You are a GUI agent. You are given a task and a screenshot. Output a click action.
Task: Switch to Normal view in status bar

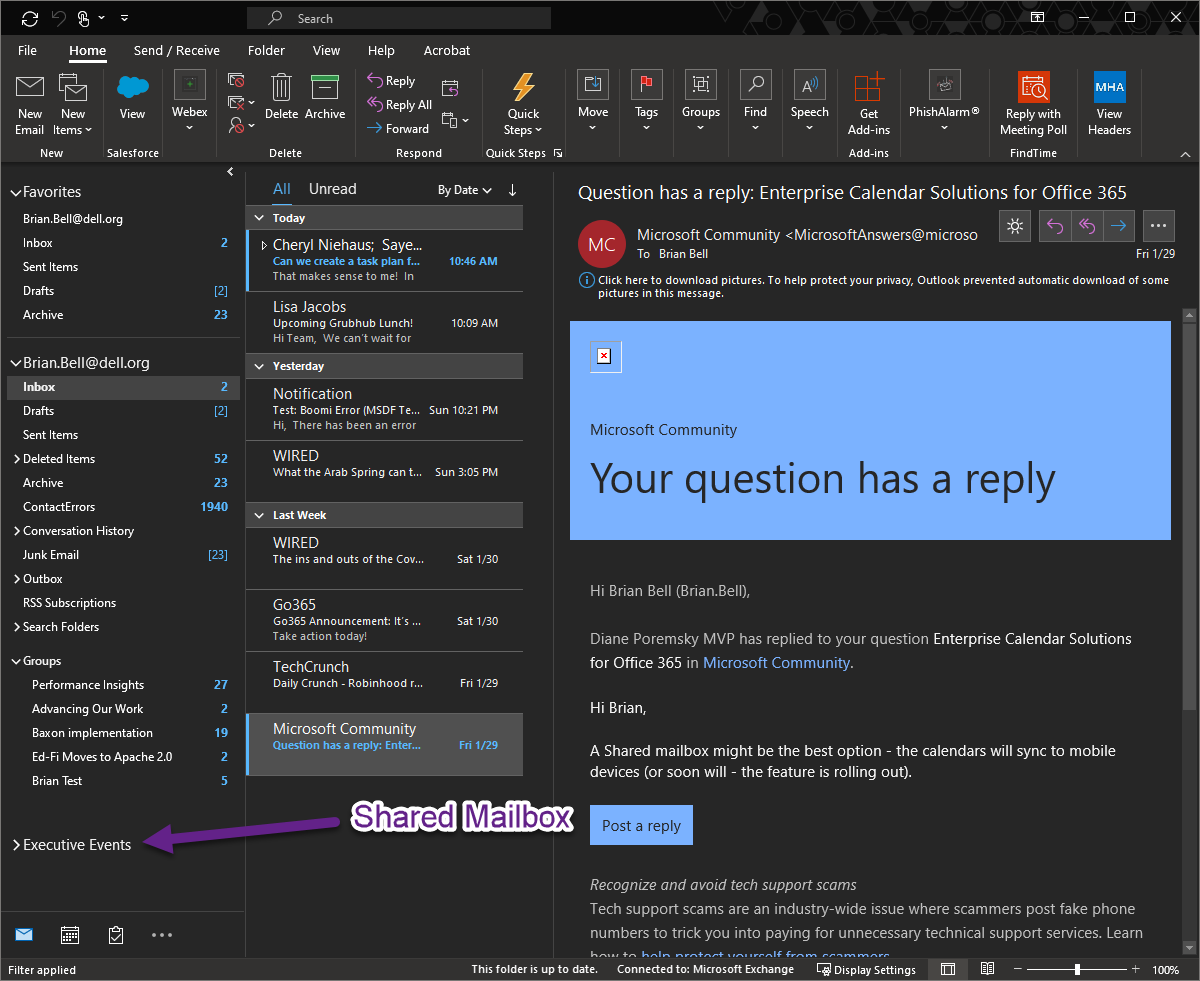tap(948, 969)
